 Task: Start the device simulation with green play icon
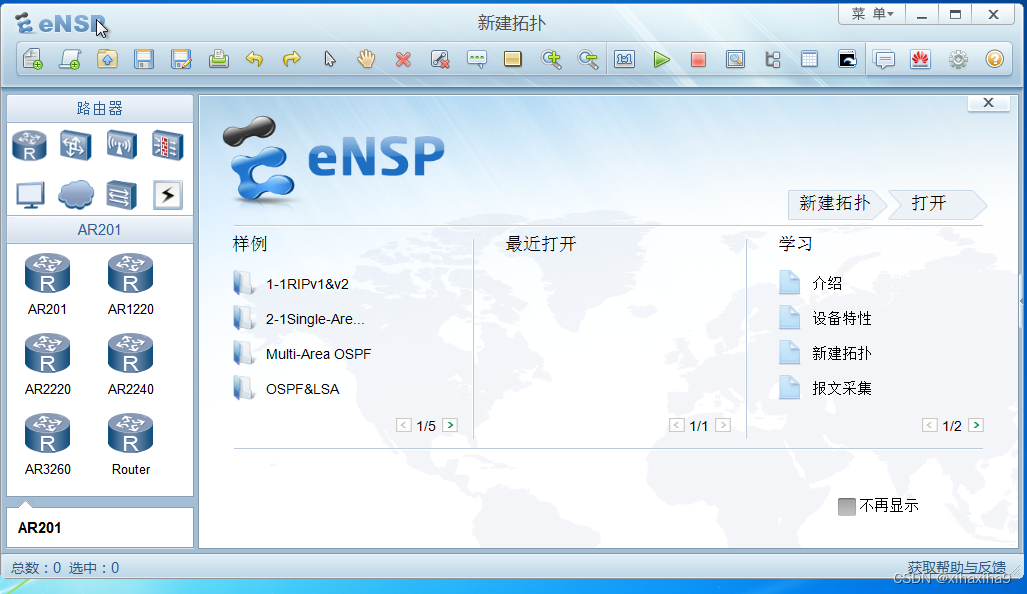(662, 59)
